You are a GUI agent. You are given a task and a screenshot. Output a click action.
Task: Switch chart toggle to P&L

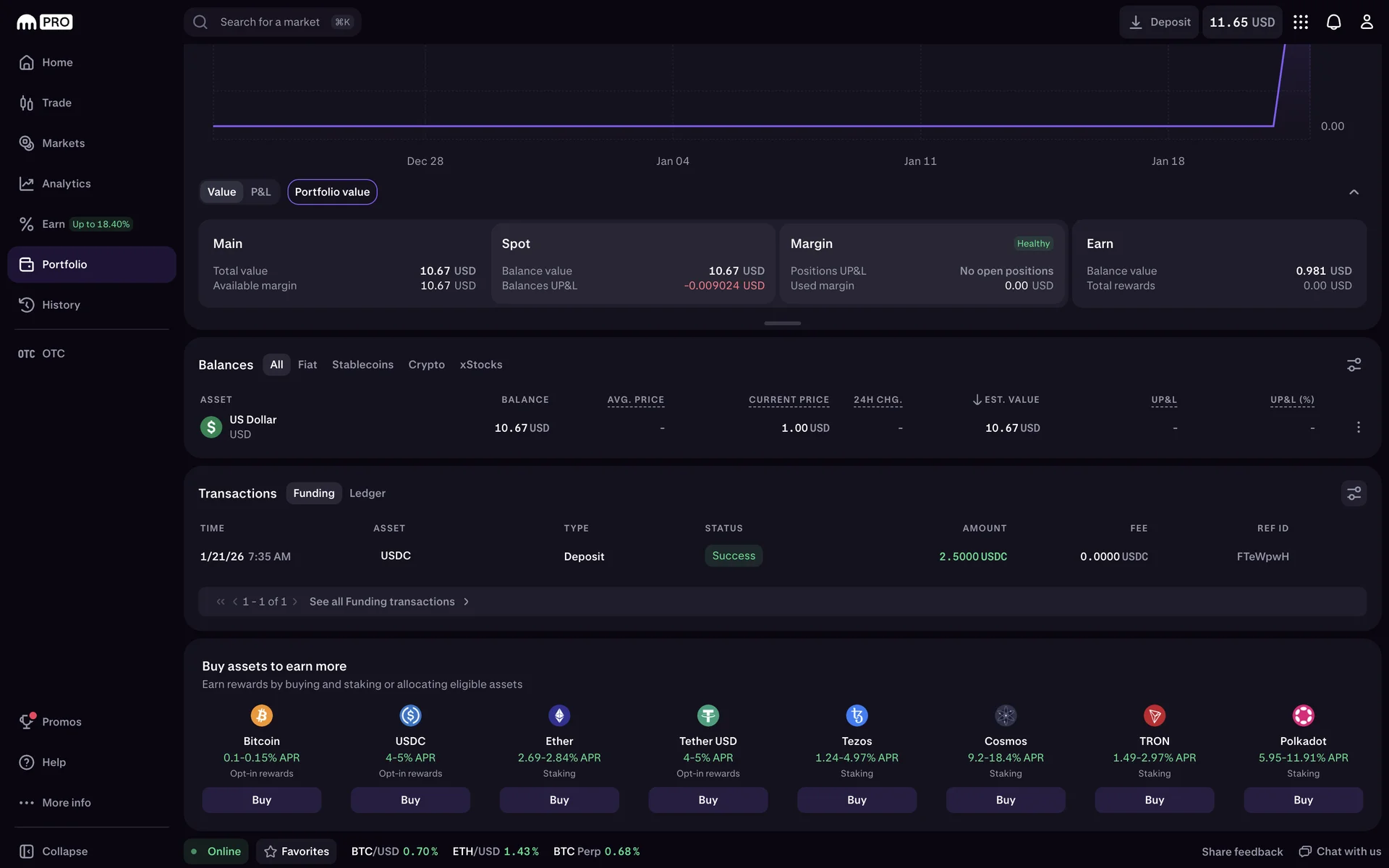click(x=260, y=192)
